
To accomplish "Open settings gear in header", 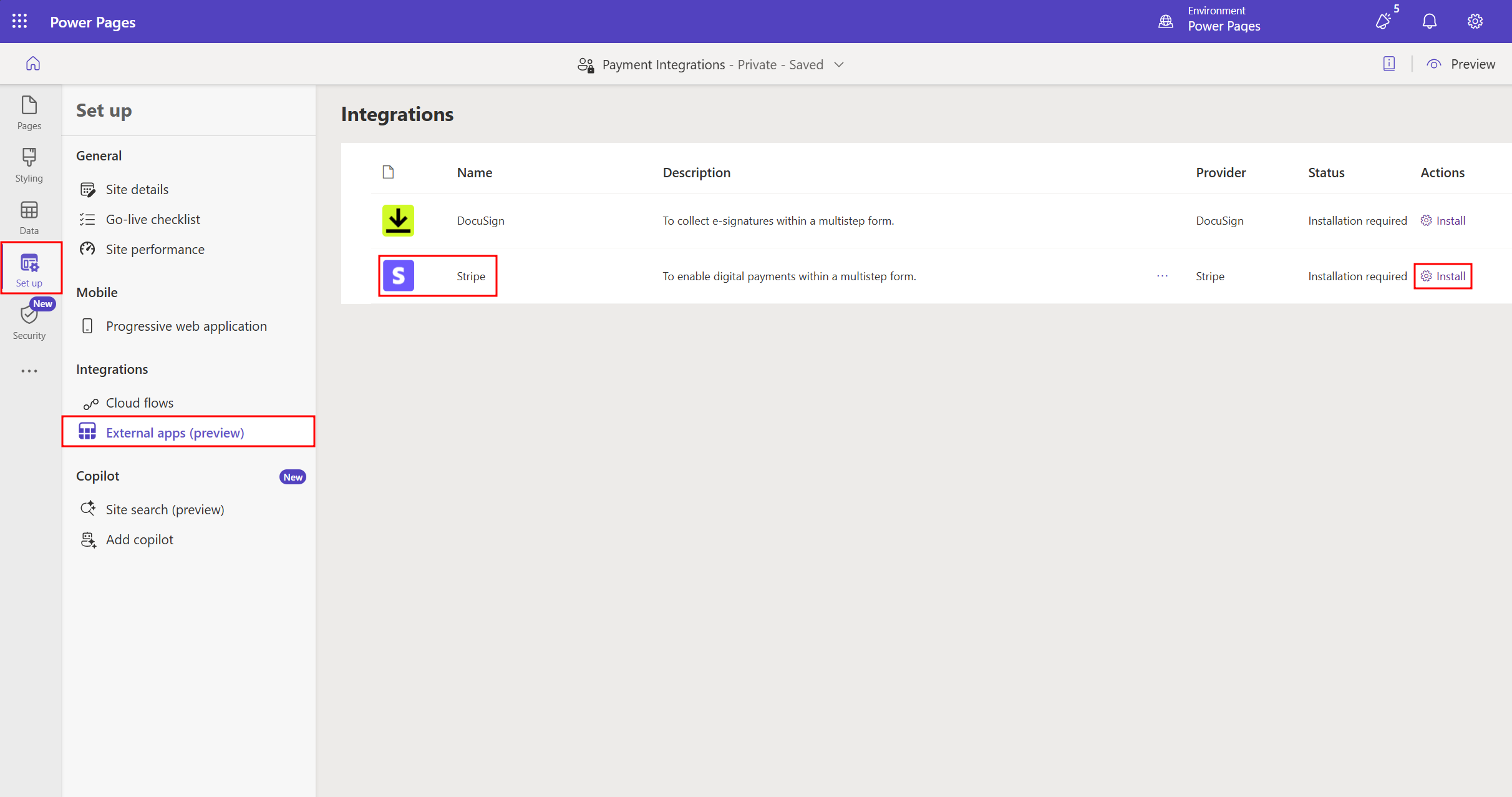I will point(1475,21).
